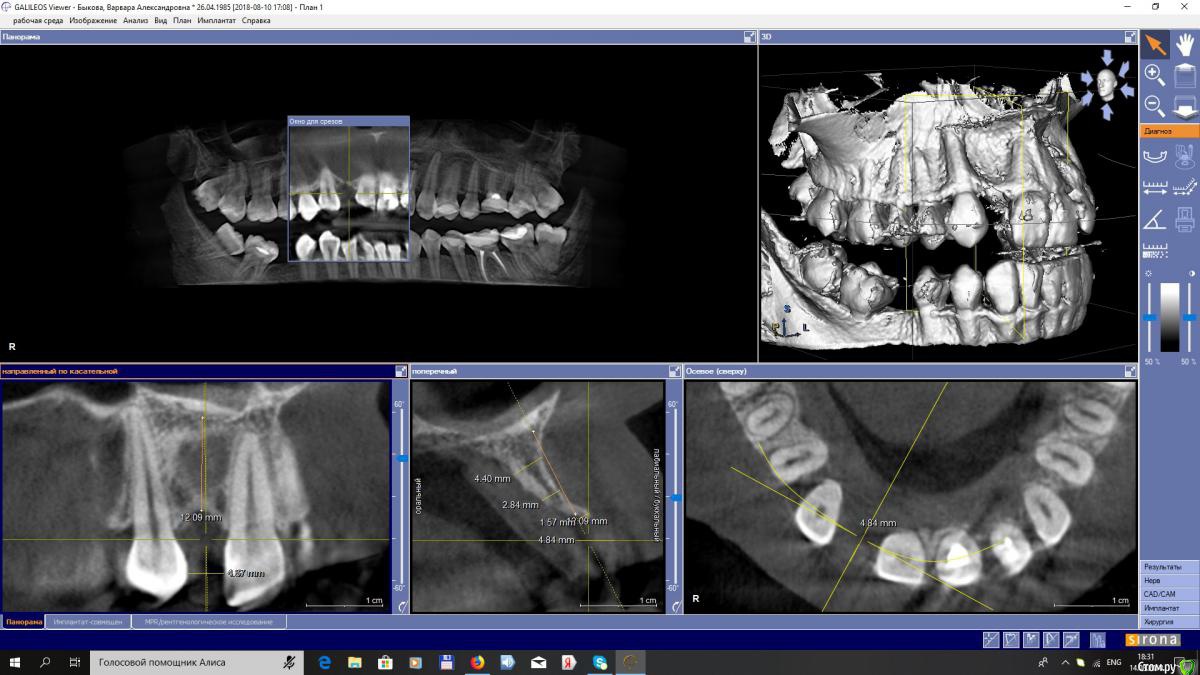Select the jaw arch panoramic curve tool
The image size is (1200, 675).
(x=1155, y=156)
